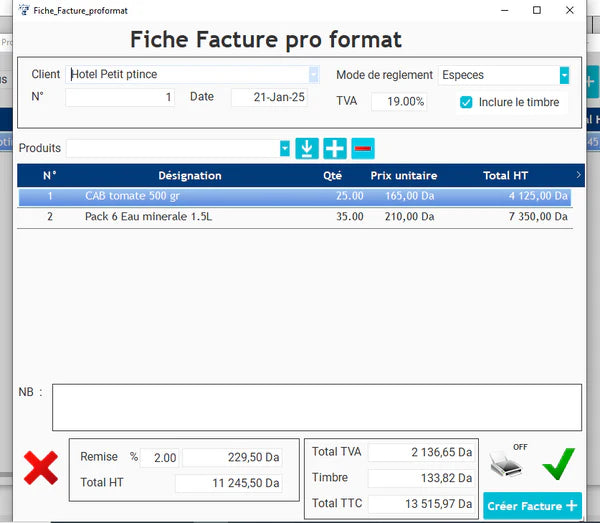Click unit price 165,00 Da

click(409, 196)
